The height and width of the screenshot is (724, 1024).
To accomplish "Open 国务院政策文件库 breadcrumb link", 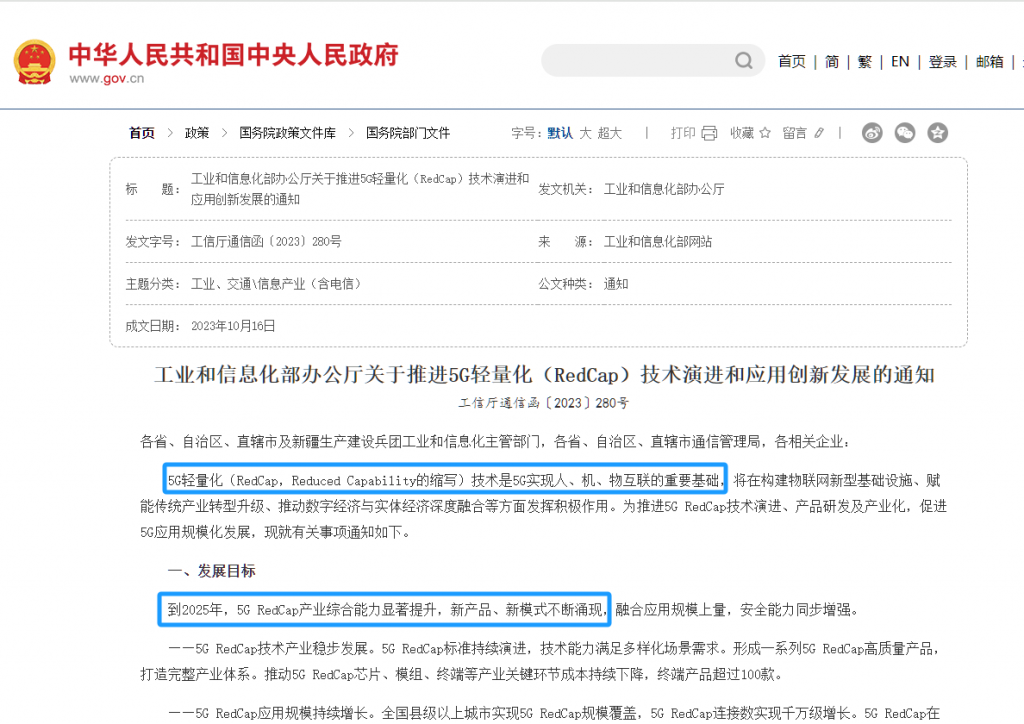I will 287,133.
